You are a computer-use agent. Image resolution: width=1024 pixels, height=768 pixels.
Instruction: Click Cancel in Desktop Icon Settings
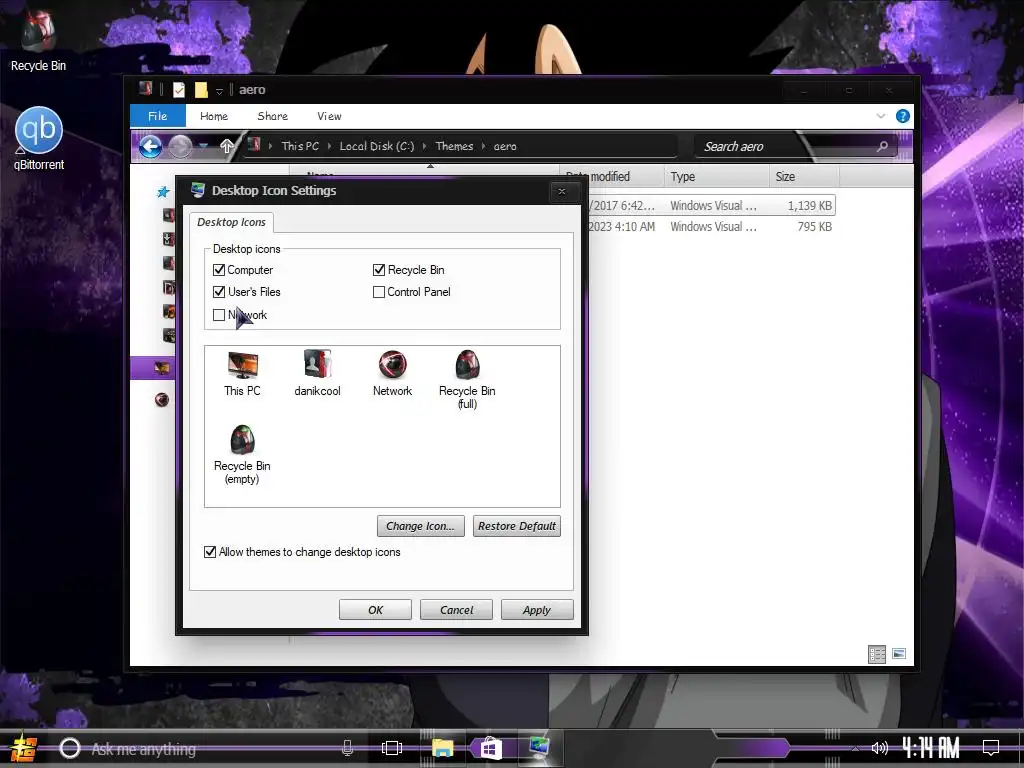pos(456,610)
